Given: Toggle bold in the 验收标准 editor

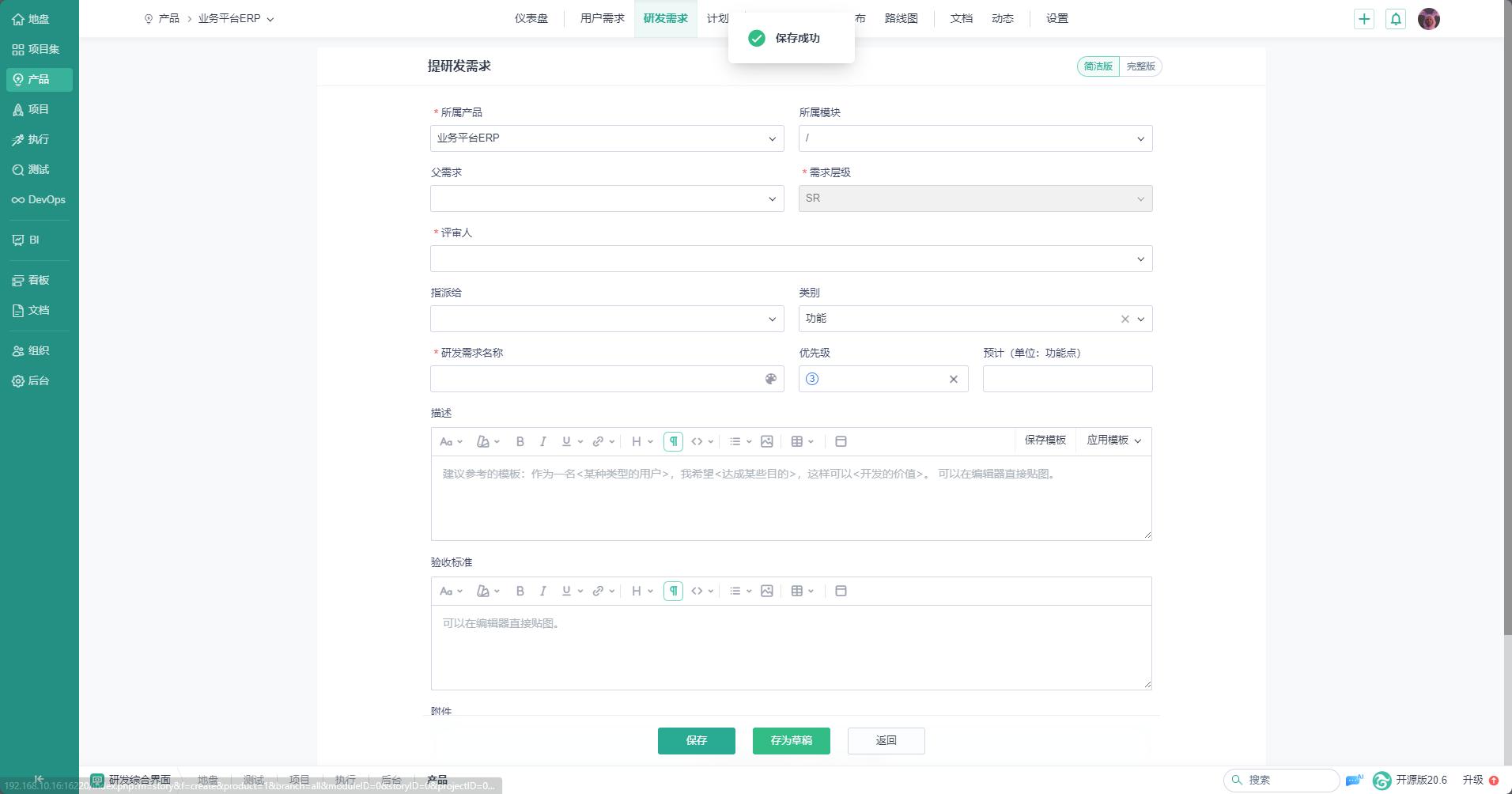Looking at the screenshot, I should (x=520, y=591).
